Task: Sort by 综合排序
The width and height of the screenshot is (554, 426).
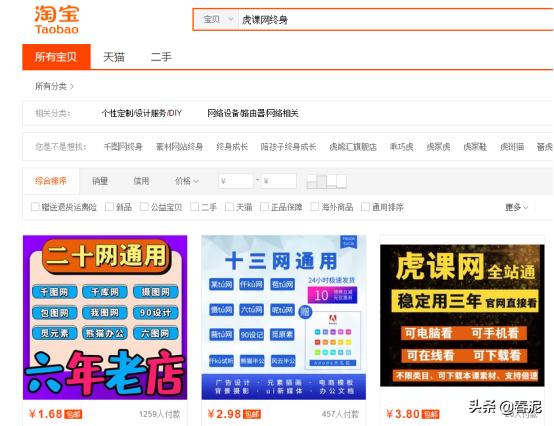Action: [51, 181]
